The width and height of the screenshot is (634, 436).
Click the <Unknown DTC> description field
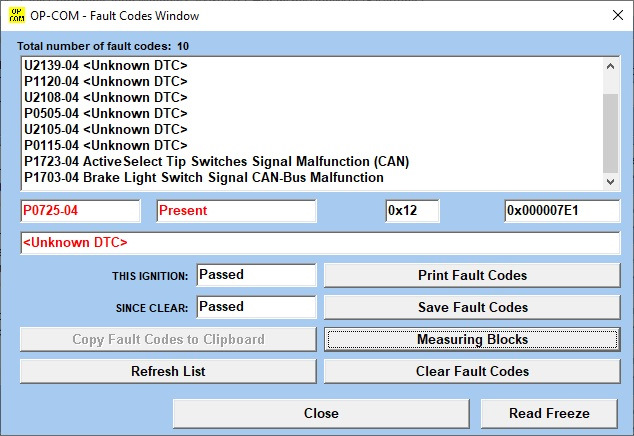(x=320, y=243)
